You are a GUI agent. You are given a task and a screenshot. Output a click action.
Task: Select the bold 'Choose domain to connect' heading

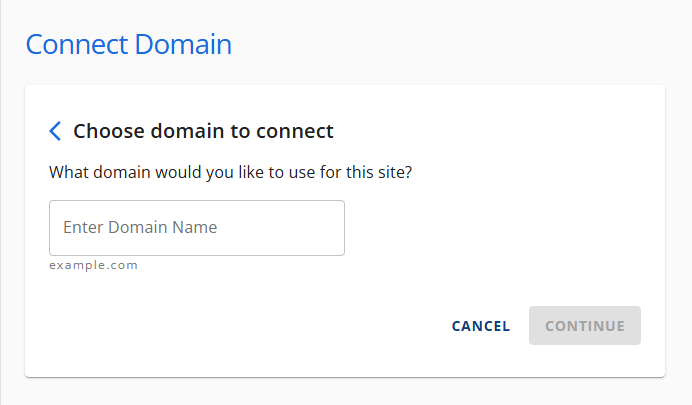click(x=203, y=131)
